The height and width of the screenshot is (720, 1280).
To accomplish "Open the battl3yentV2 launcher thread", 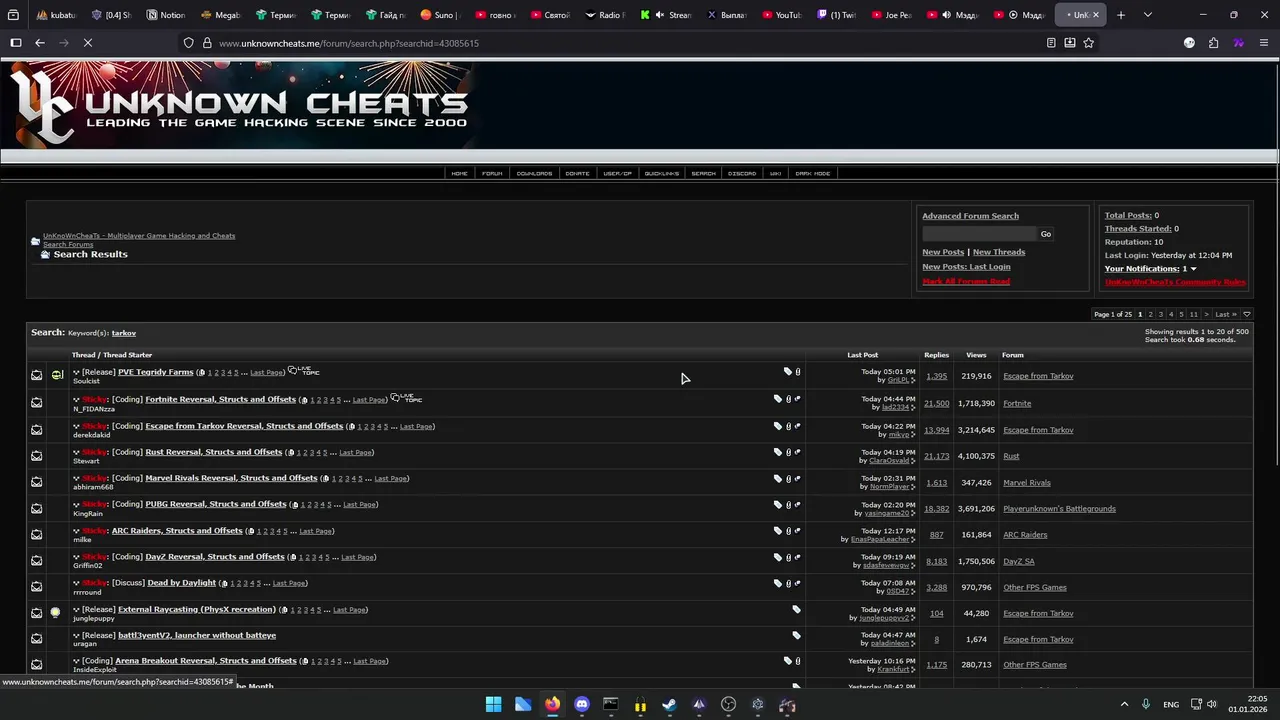I will (x=197, y=635).
